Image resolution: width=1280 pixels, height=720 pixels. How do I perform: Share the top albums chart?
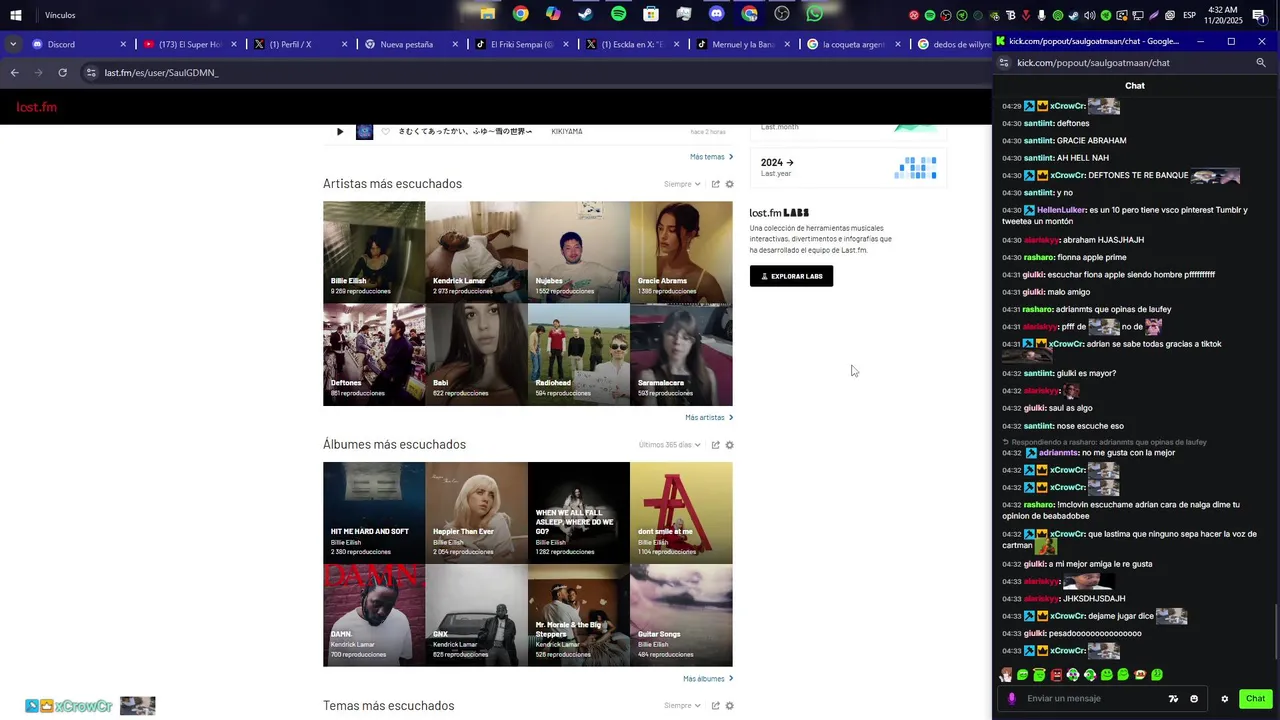(x=715, y=445)
